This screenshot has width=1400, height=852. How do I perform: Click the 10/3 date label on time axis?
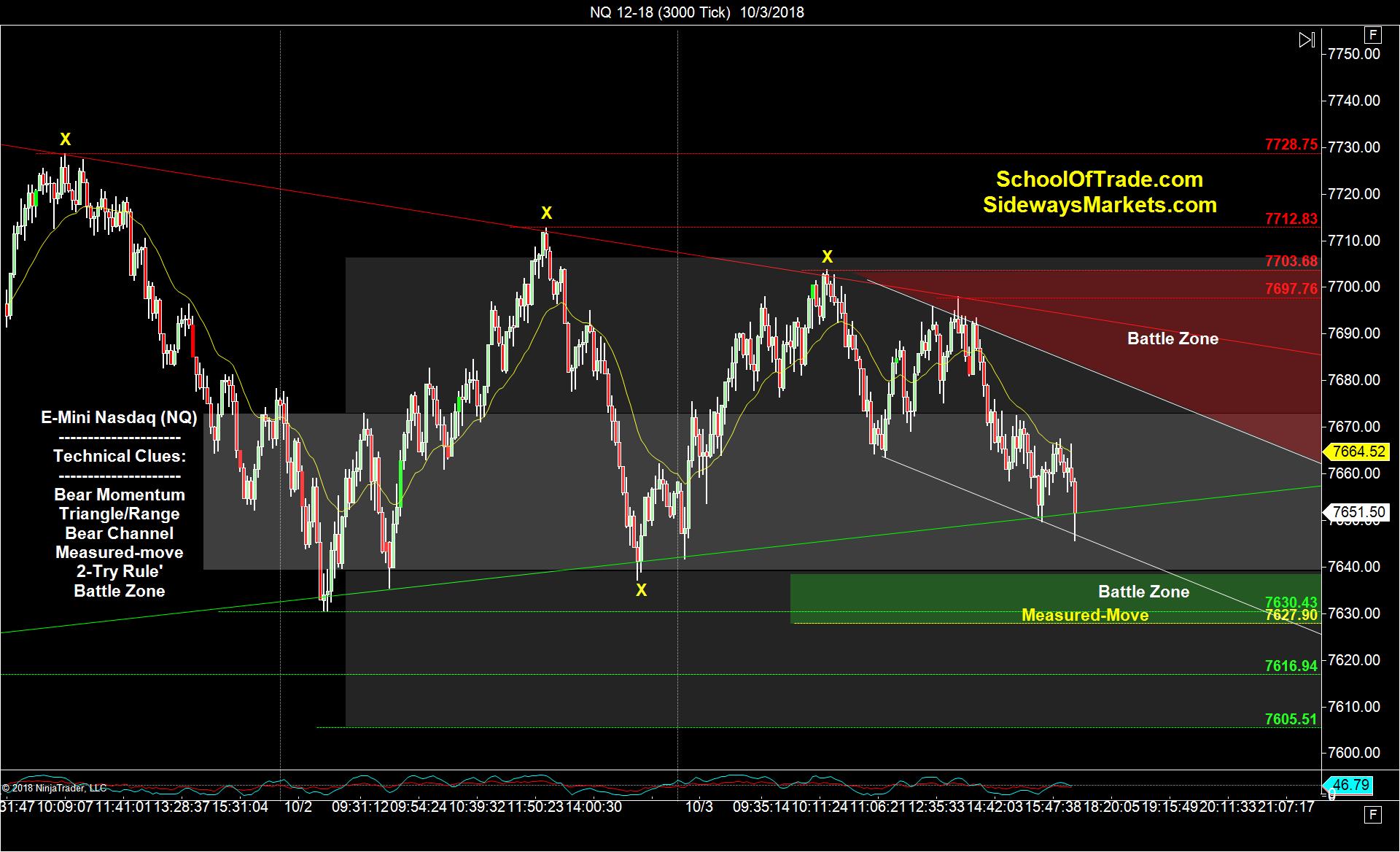(x=699, y=808)
